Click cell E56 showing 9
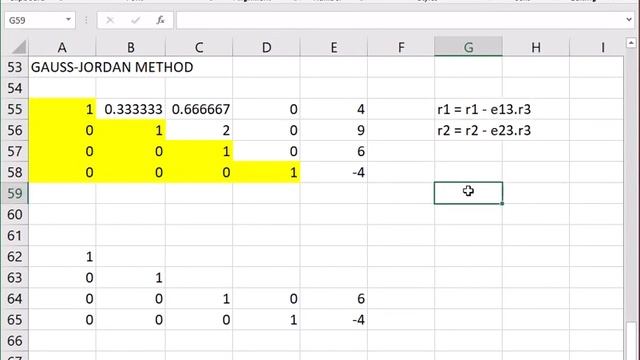This screenshot has width=640, height=360. coord(333,130)
